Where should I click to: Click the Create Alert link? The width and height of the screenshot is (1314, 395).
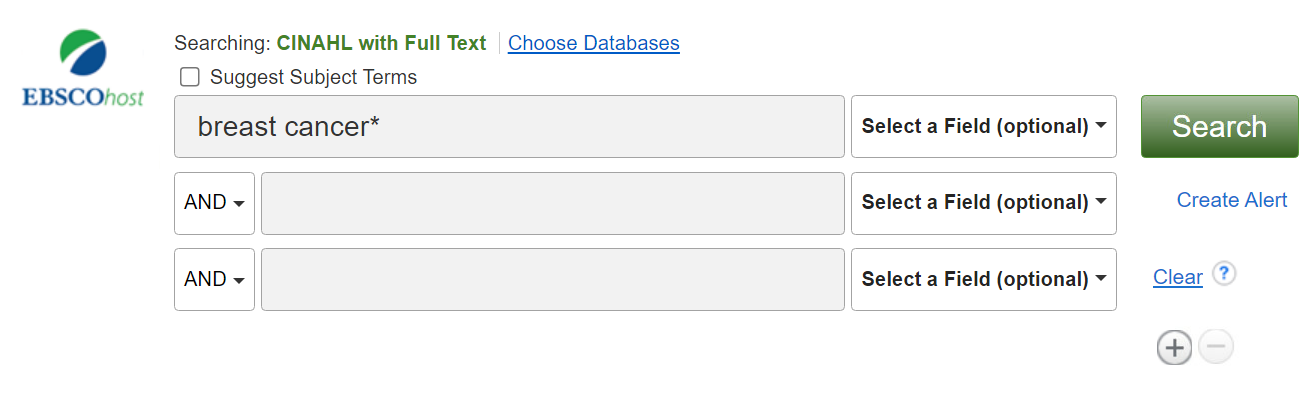pyautogui.click(x=1232, y=200)
